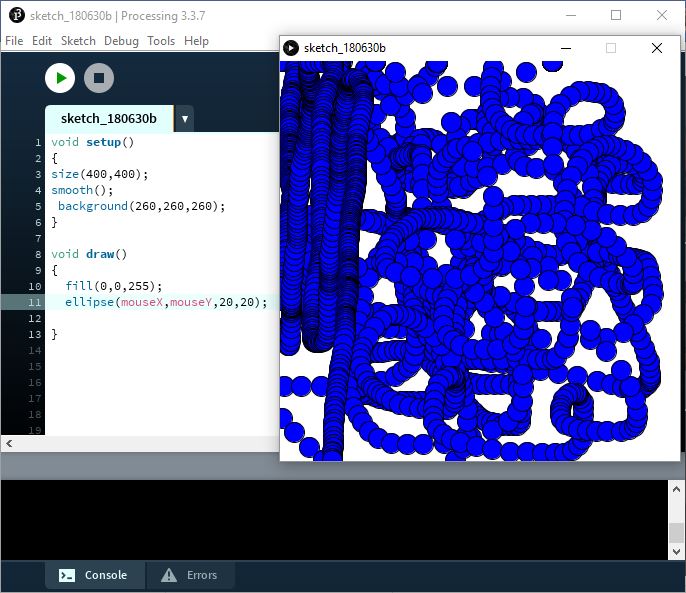
Task: Click the console scrollbar thumb
Action: pos(676,532)
